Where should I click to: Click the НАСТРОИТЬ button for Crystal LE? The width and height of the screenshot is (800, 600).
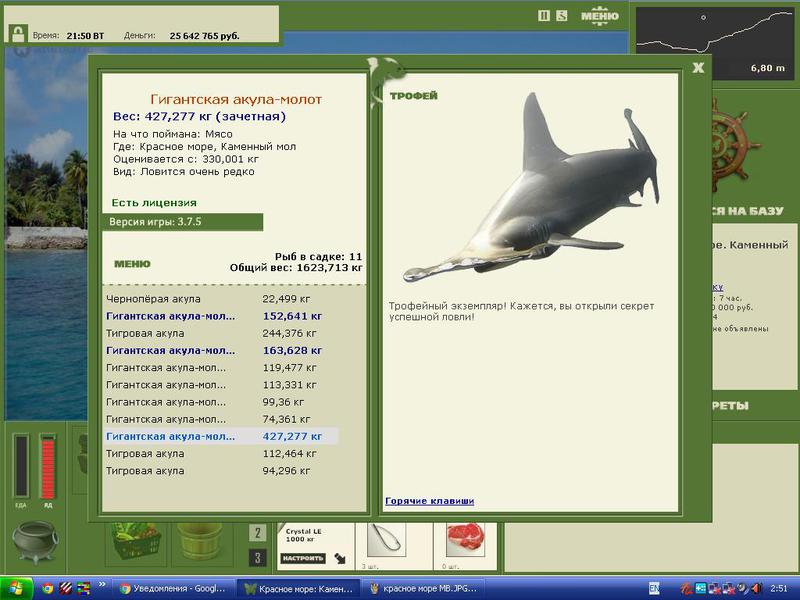(303, 558)
